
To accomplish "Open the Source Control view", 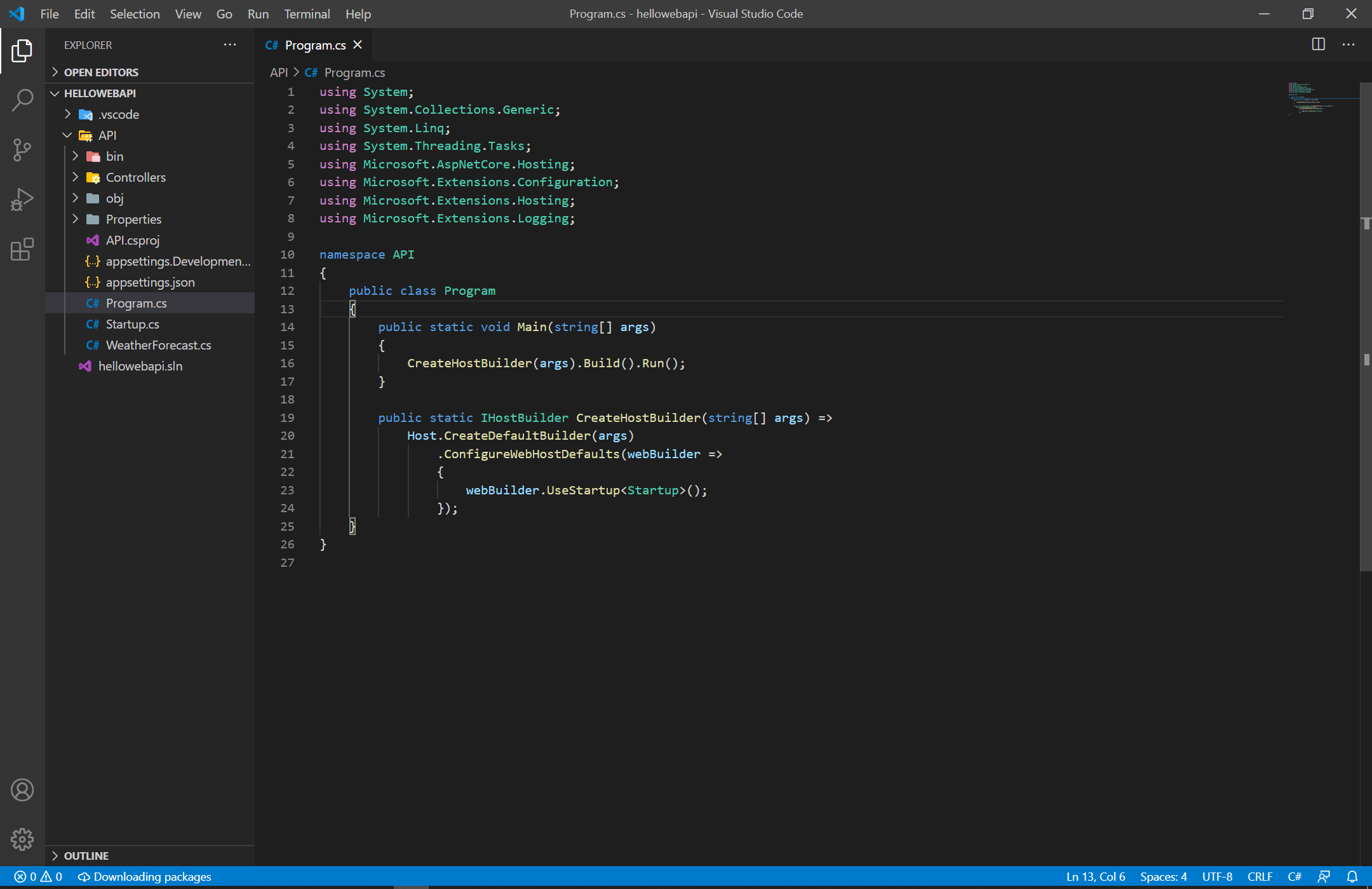I will pos(22,149).
